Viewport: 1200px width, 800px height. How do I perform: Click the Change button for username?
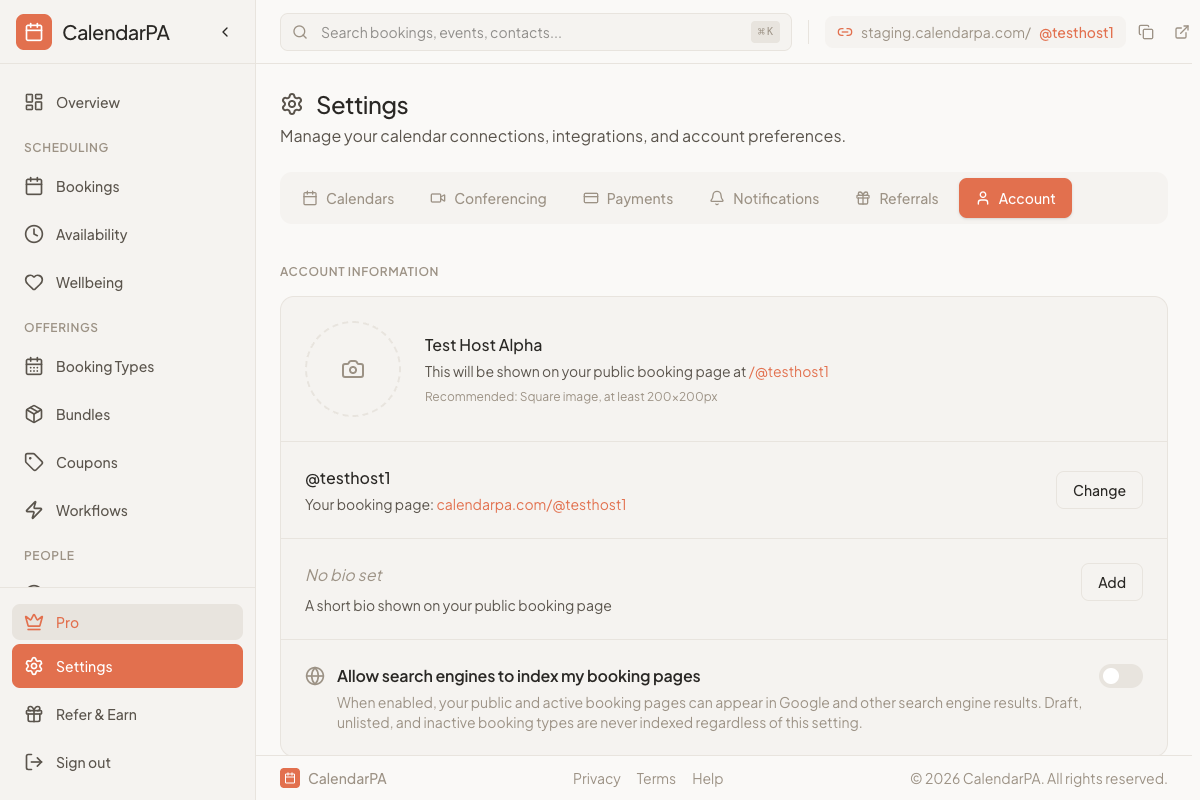click(x=1099, y=490)
